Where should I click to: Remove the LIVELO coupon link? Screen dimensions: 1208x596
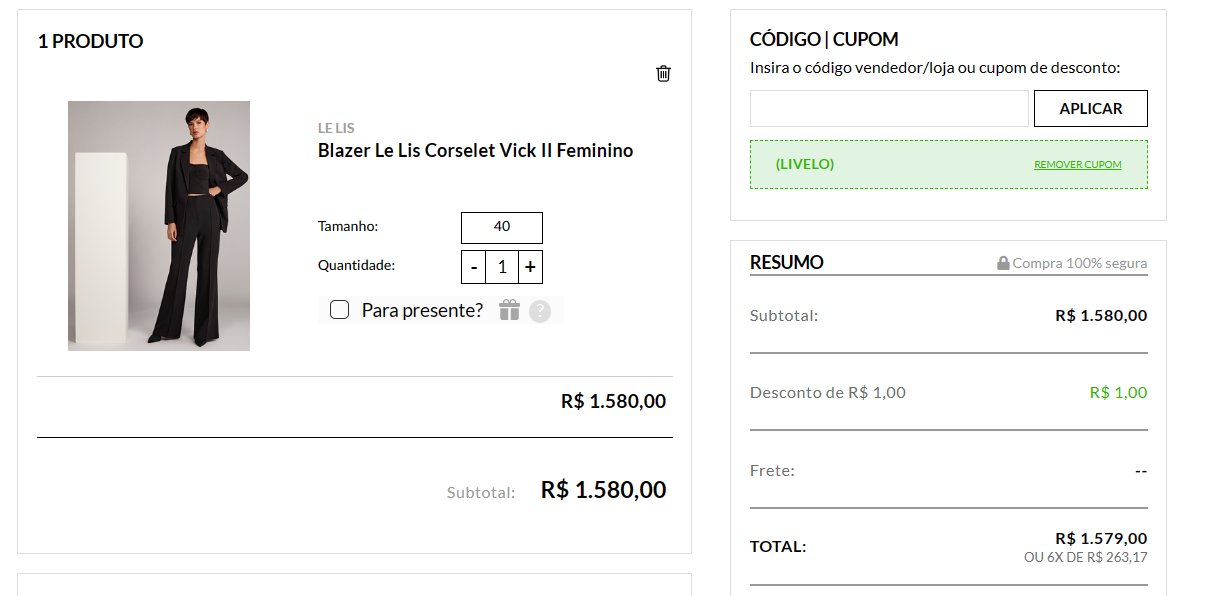pyautogui.click(x=1078, y=164)
